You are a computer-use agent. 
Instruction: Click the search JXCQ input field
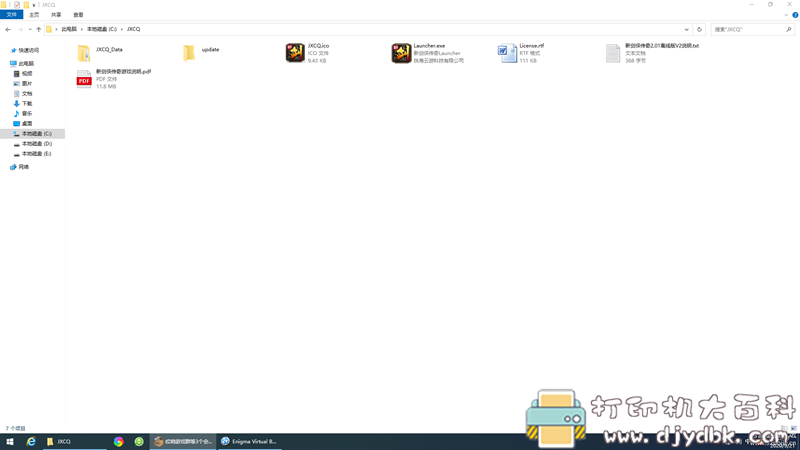pyautogui.click(x=747, y=30)
